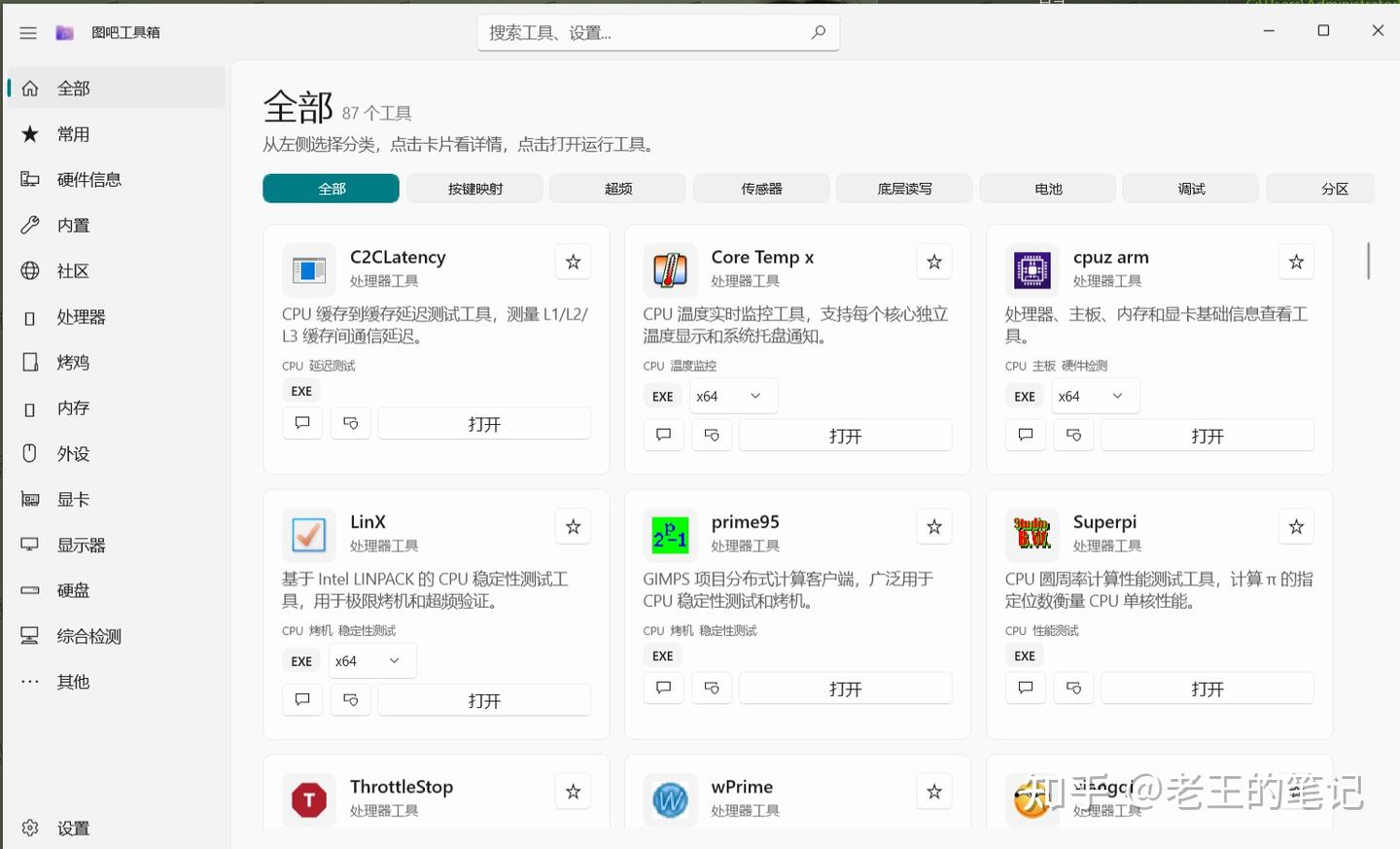Image resolution: width=1400 pixels, height=849 pixels.
Task: Open the 烤鸡 sidebar category
Action: (x=116, y=363)
